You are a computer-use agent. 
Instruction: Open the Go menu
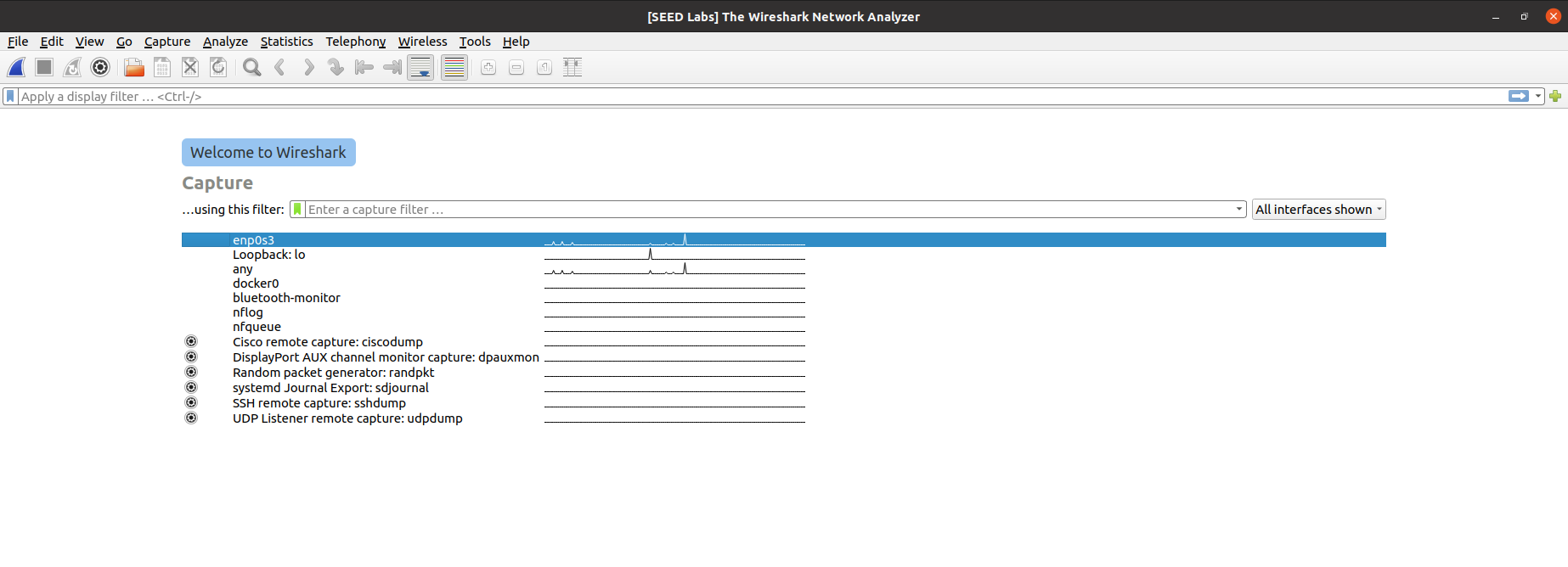pyautogui.click(x=124, y=42)
